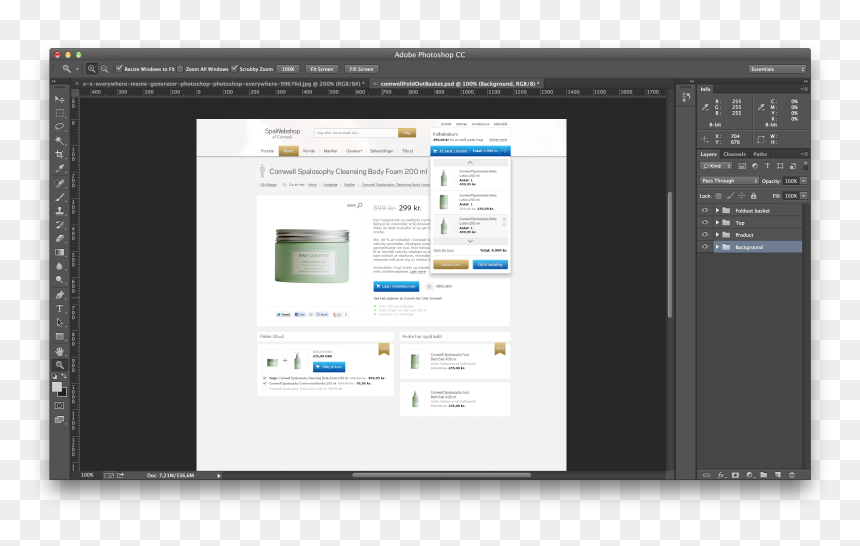Image resolution: width=860 pixels, height=546 pixels.
Task: Open the Fill slider dropdown
Action: click(x=804, y=196)
